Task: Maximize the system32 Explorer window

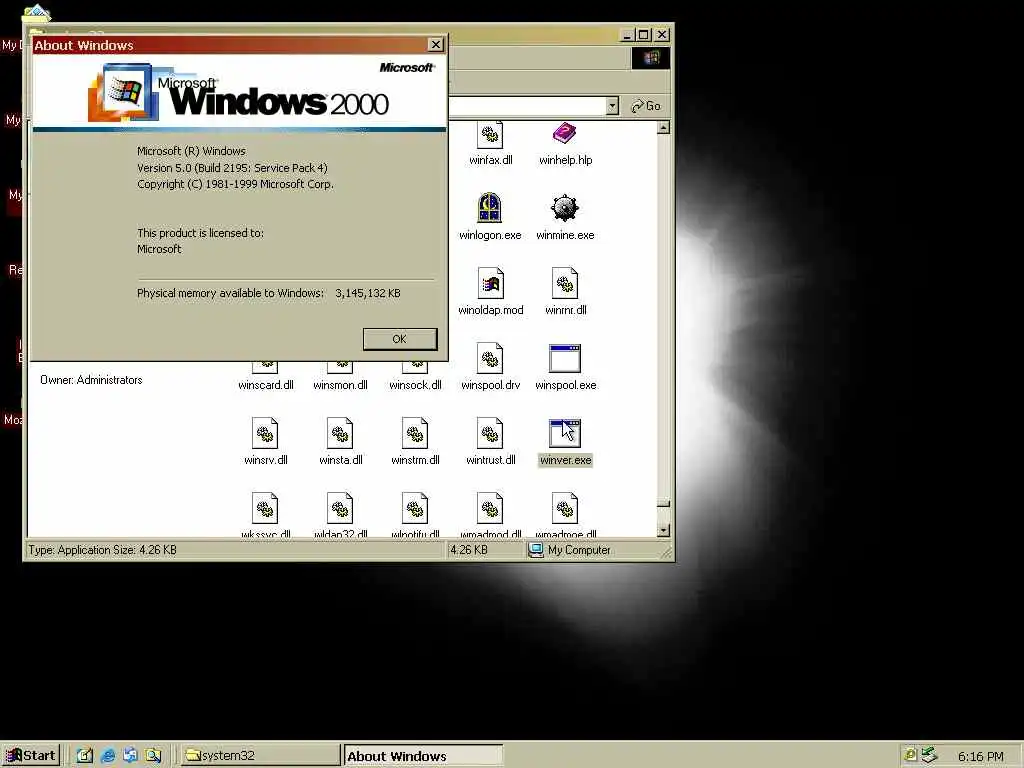Action: tap(644, 35)
